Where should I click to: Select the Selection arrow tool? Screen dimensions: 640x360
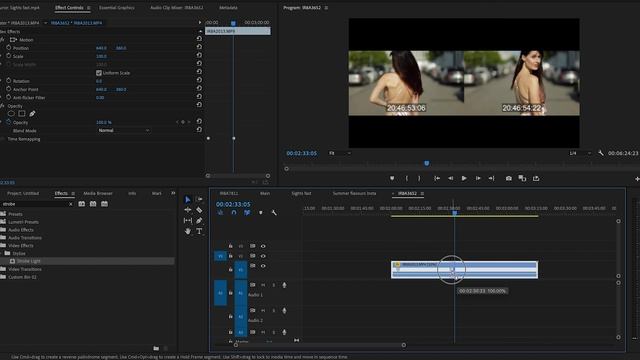point(187,200)
